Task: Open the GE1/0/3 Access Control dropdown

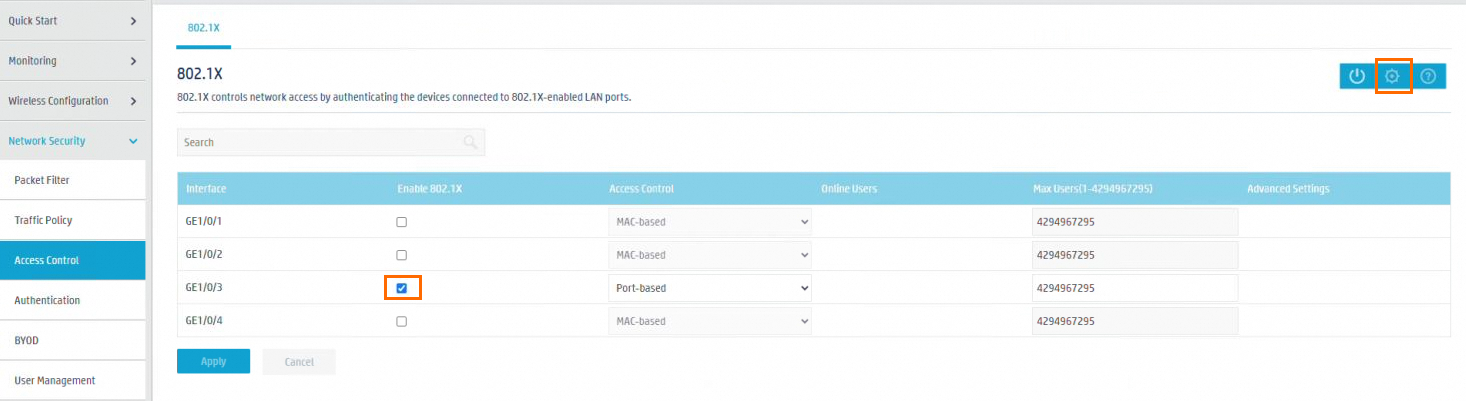Action: pos(709,288)
